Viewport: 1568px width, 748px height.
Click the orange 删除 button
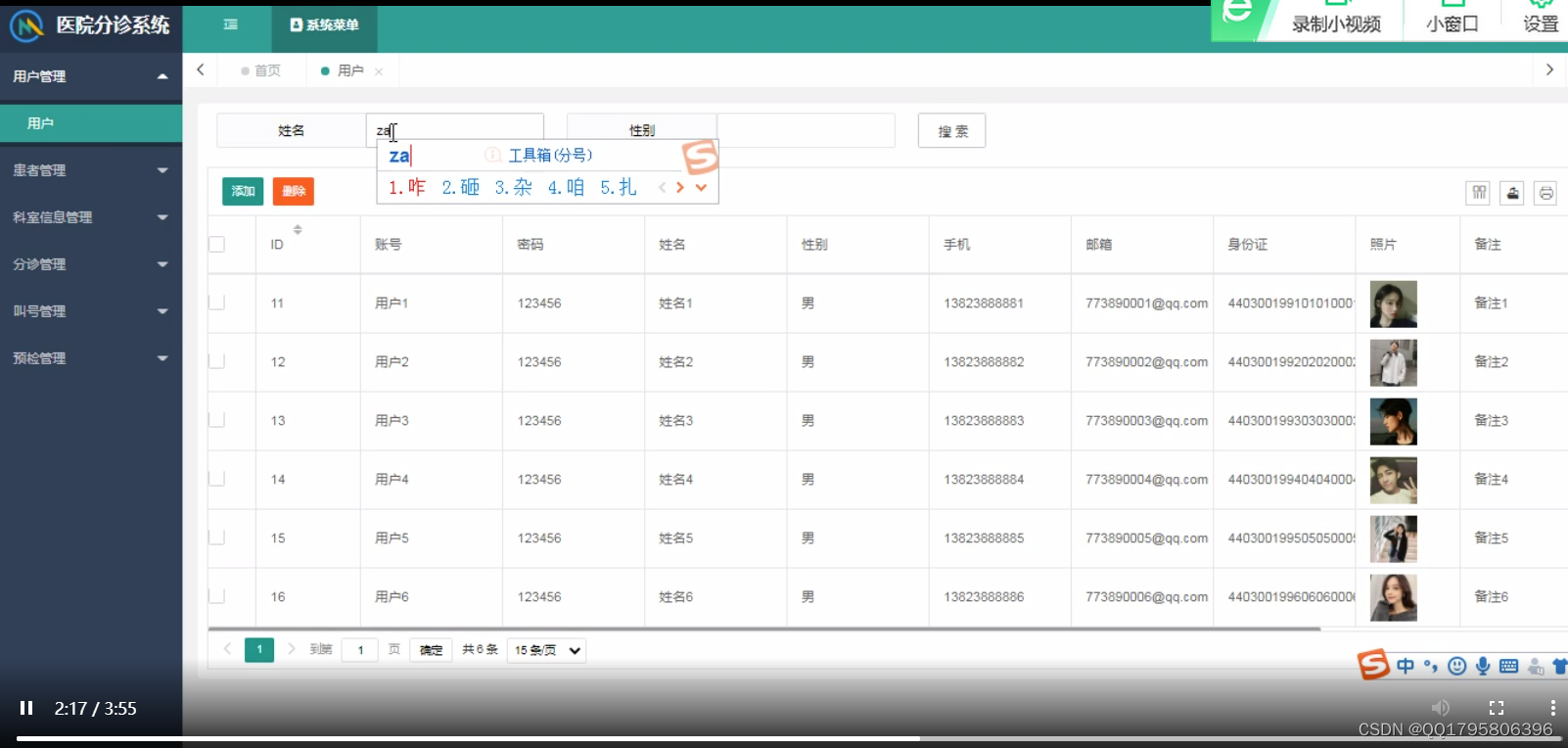(x=294, y=191)
